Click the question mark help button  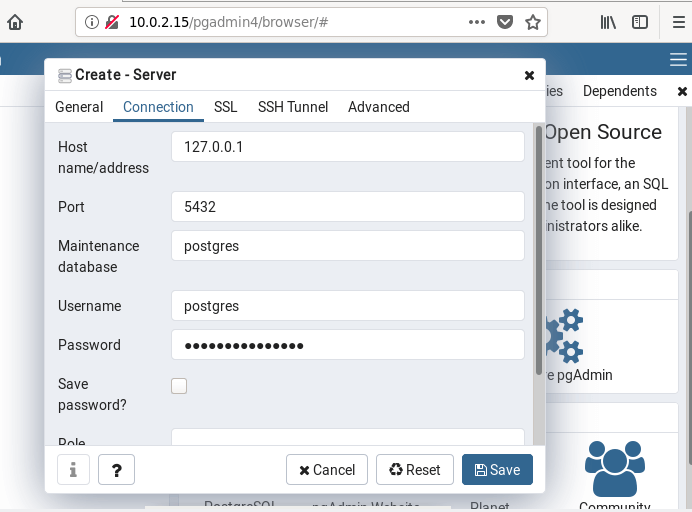116,470
